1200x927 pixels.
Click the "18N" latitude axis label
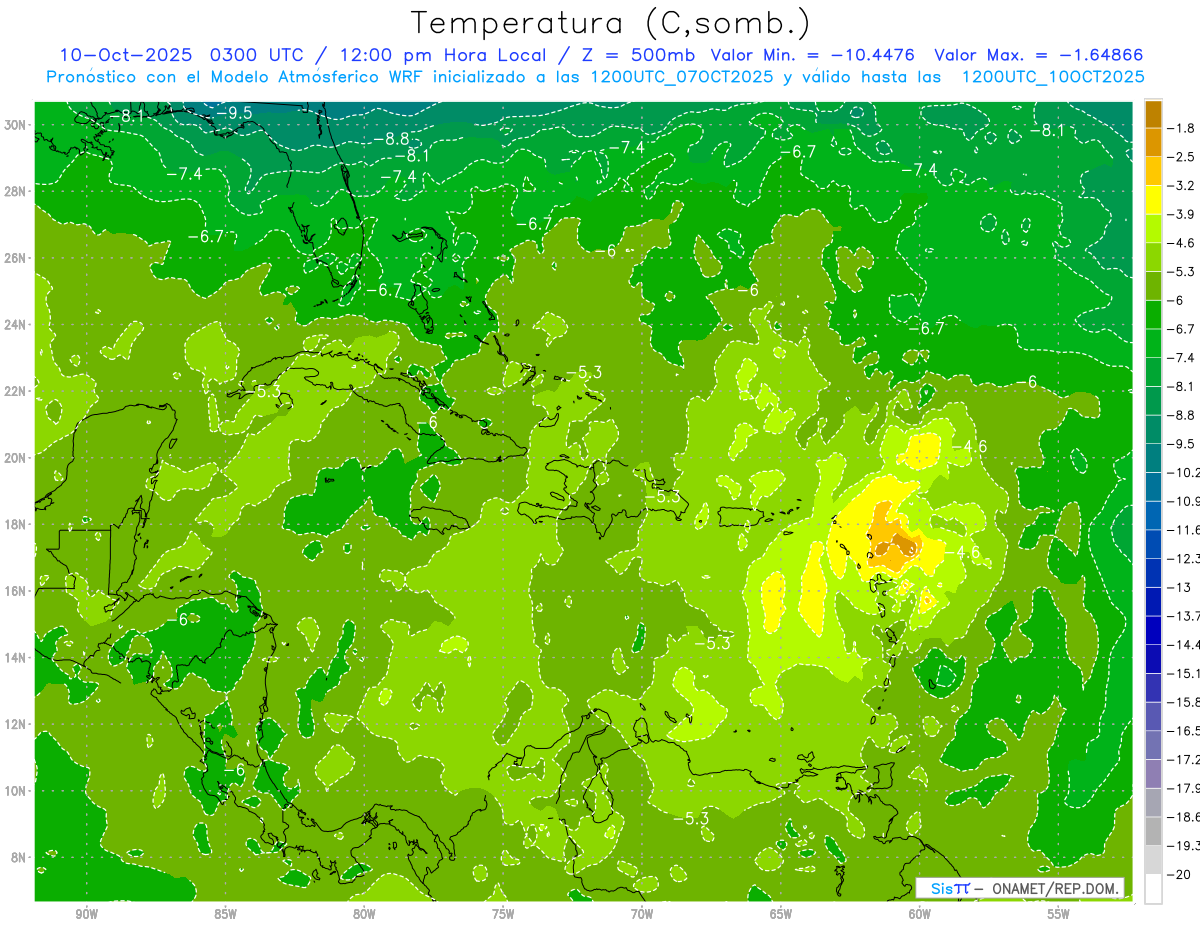[x=14, y=525]
